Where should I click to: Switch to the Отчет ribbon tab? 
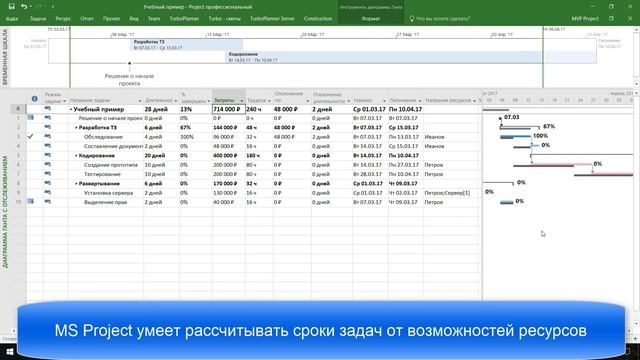pos(87,19)
